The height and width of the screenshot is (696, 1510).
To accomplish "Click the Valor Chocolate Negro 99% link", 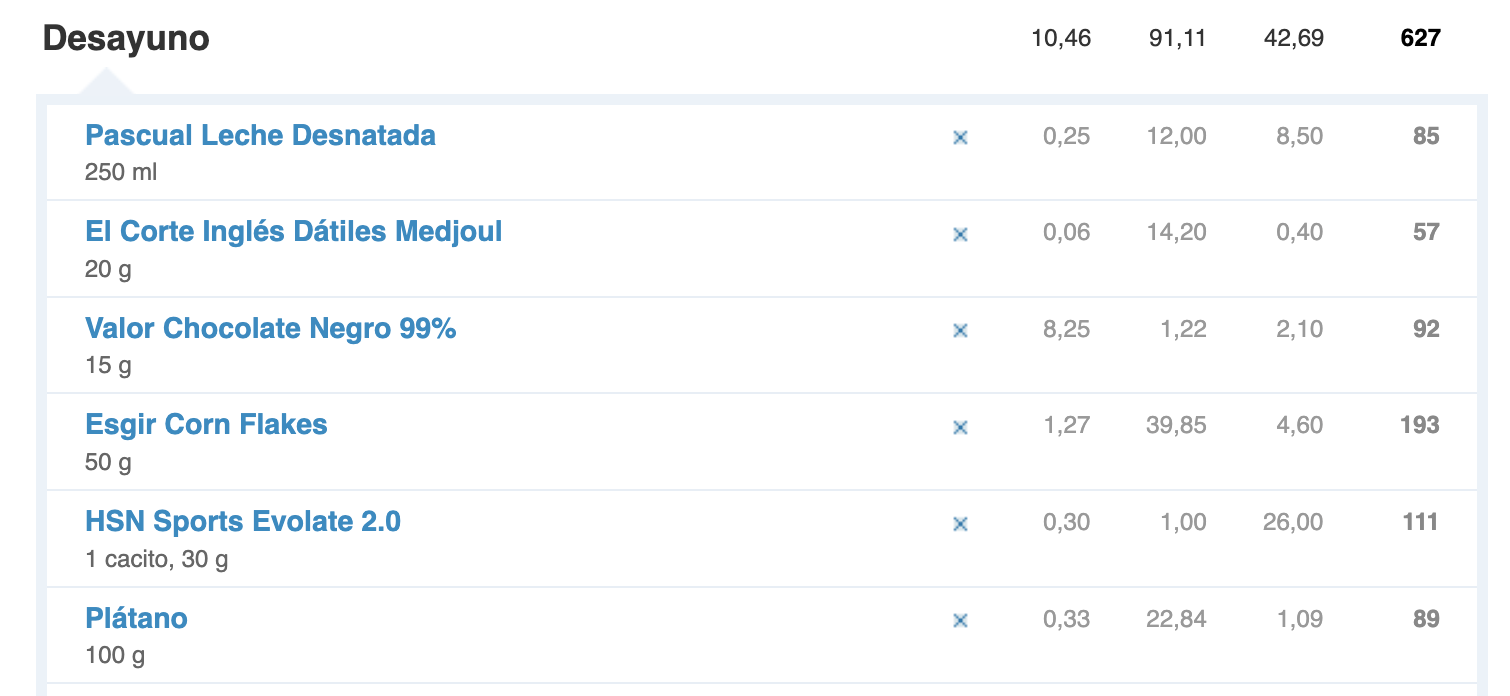I will click(x=270, y=328).
